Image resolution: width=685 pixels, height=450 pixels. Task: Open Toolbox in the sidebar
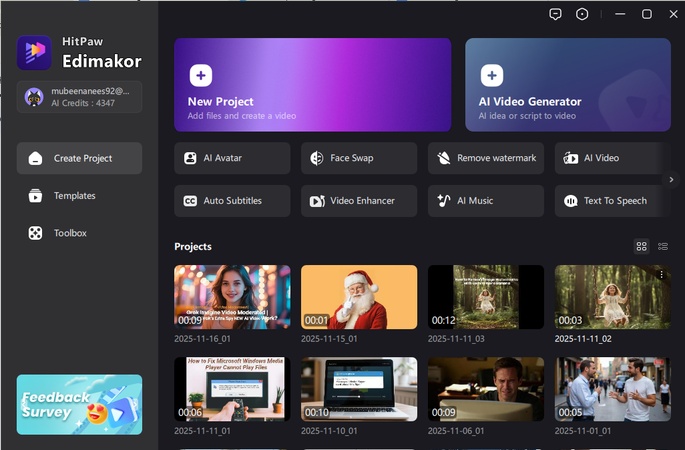[70, 233]
